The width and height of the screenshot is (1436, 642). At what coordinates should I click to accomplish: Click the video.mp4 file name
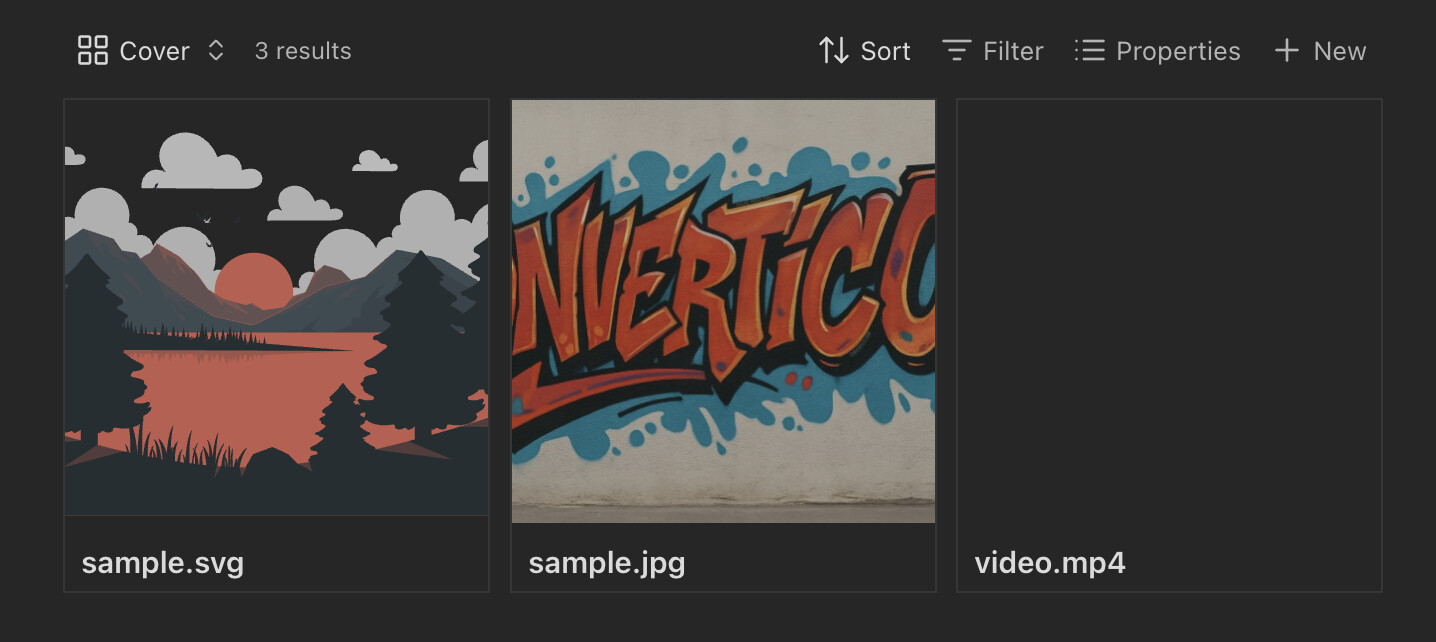coord(1050,563)
